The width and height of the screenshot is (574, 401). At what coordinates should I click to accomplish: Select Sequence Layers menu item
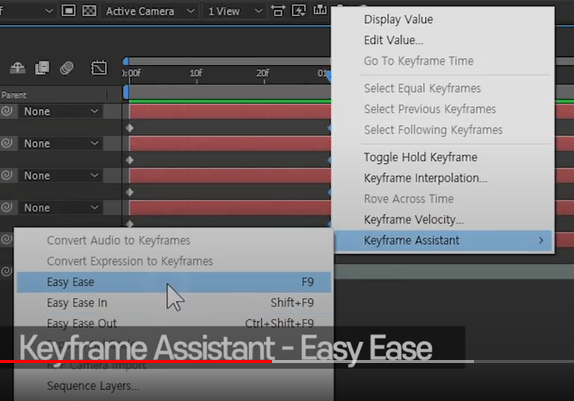pos(93,386)
